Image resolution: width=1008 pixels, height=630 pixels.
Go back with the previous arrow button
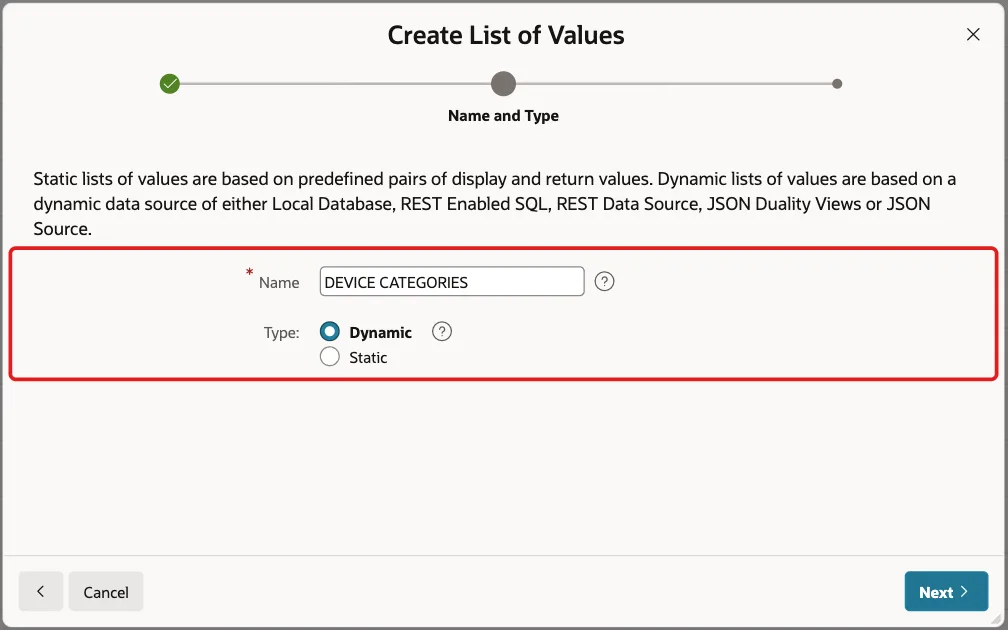tap(41, 591)
